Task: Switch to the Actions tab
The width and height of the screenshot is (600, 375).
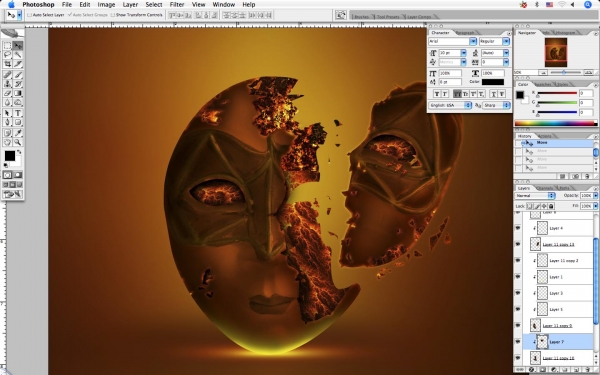Action: 544,136
